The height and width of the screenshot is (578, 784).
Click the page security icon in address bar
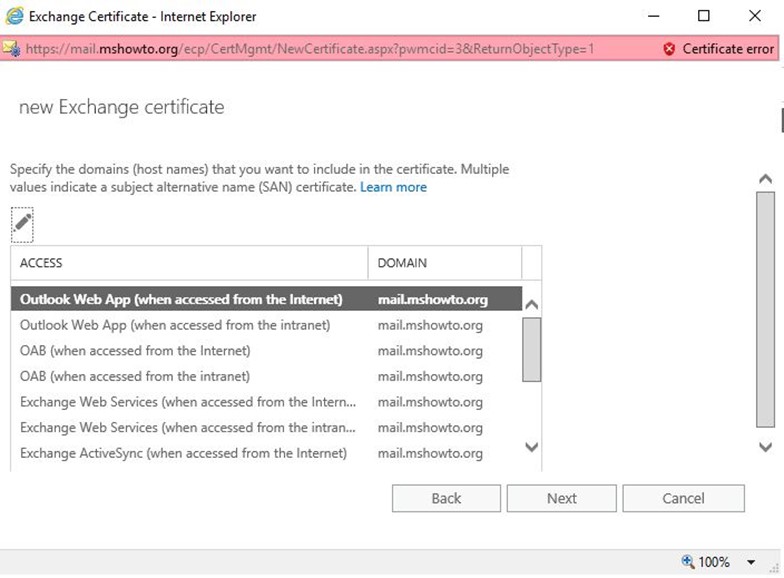pyautogui.click(x=10, y=48)
